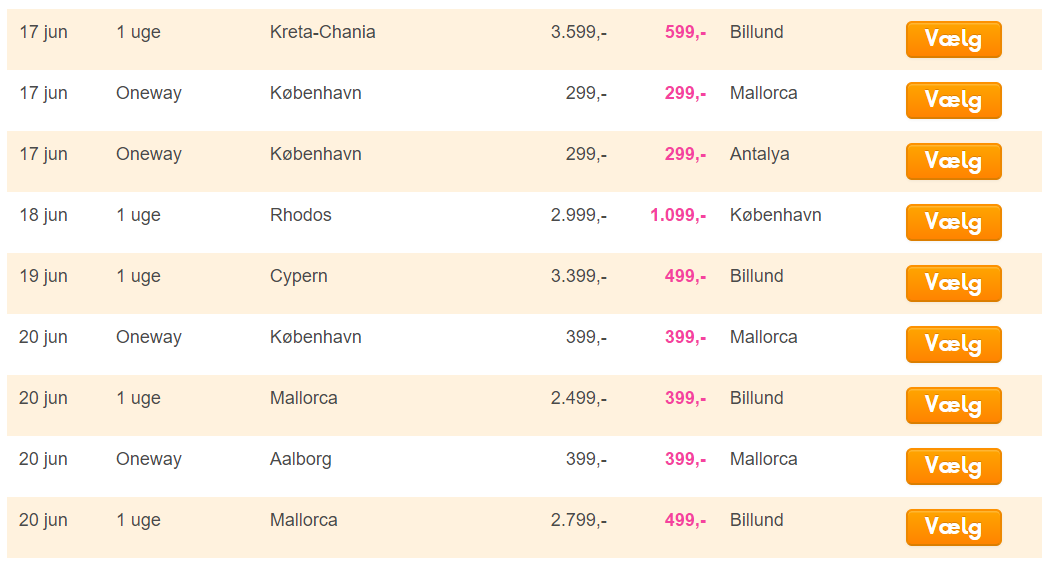The height and width of the screenshot is (562, 1050).
Task: Click the pink 1.099,- price for Rhodos
Action: point(678,215)
